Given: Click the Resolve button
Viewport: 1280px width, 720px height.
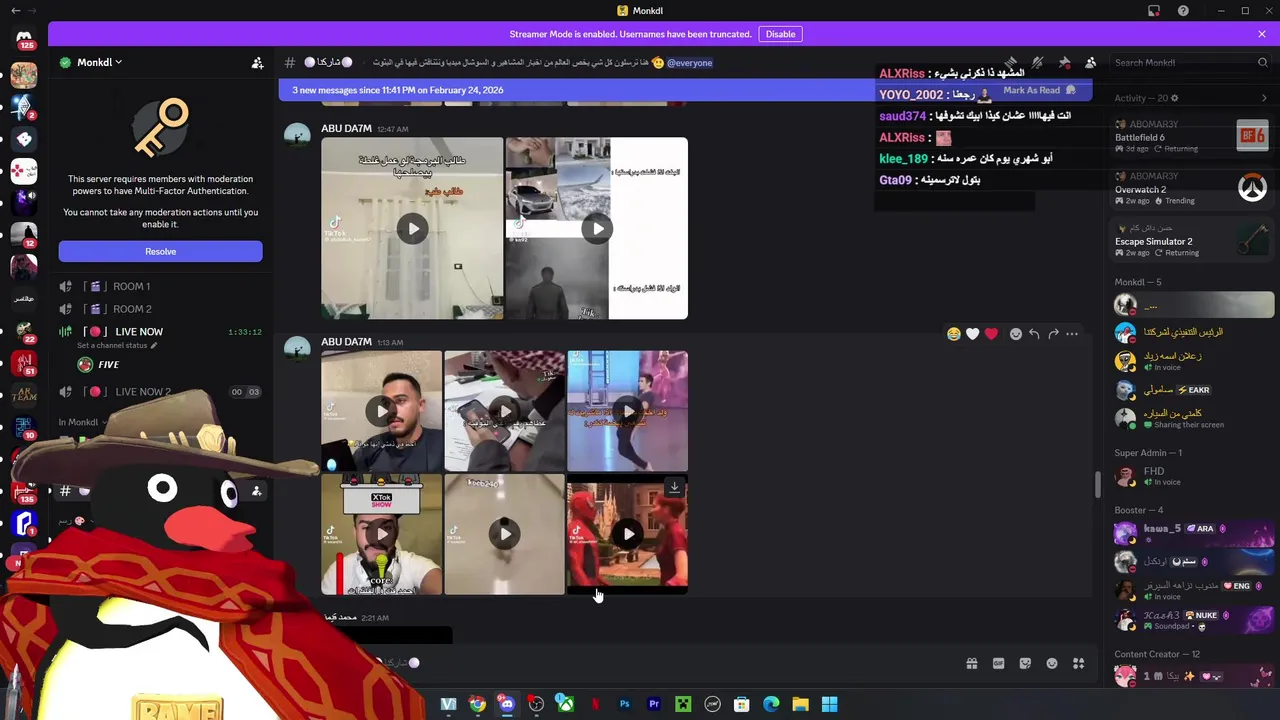Looking at the screenshot, I should click(x=160, y=251).
